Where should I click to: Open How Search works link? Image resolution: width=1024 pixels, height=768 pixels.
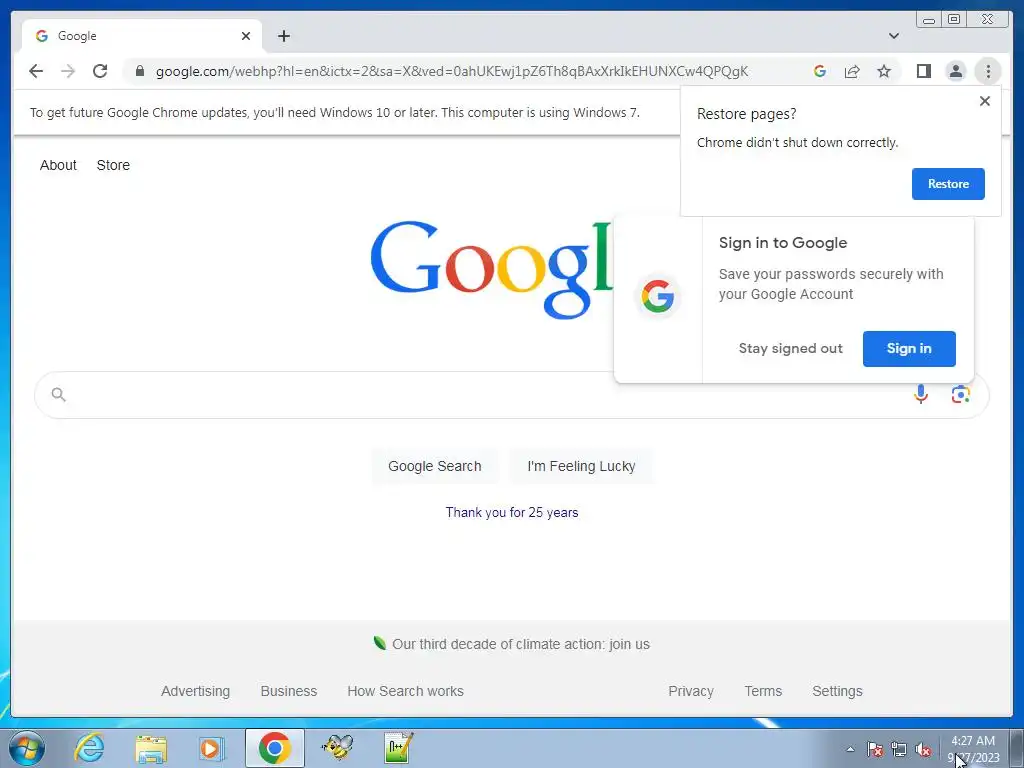(406, 691)
